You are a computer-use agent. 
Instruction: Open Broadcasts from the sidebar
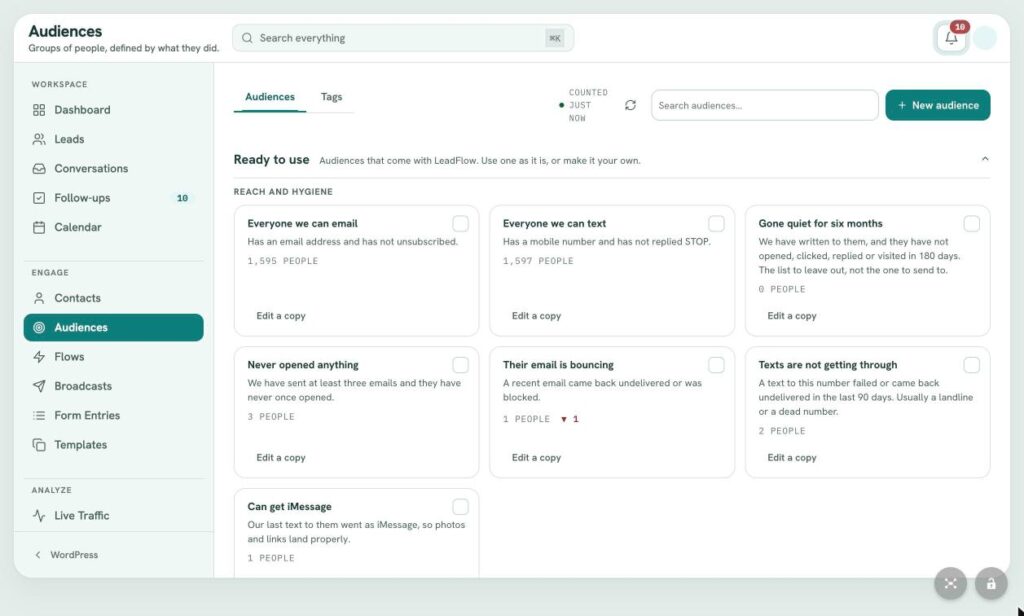click(113, 386)
